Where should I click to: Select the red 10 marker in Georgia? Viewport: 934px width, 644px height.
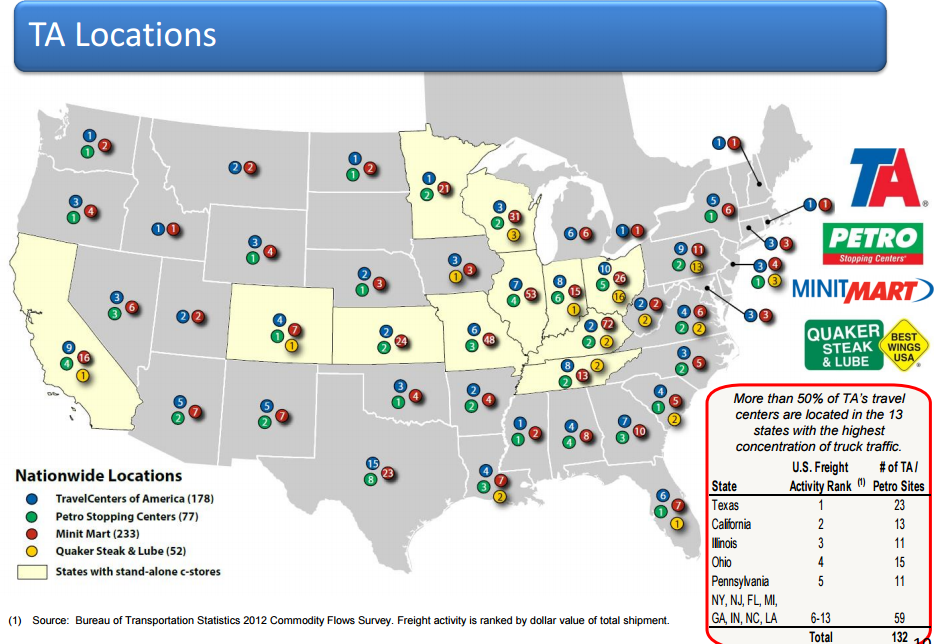point(640,431)
